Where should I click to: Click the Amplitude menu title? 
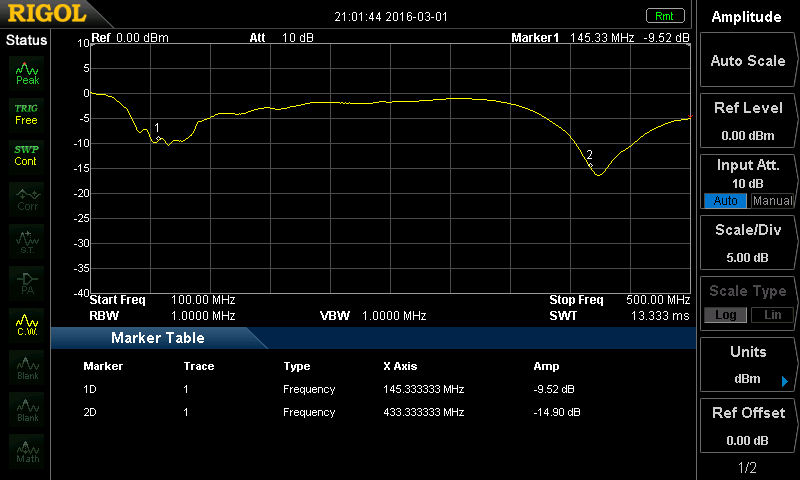747,17
